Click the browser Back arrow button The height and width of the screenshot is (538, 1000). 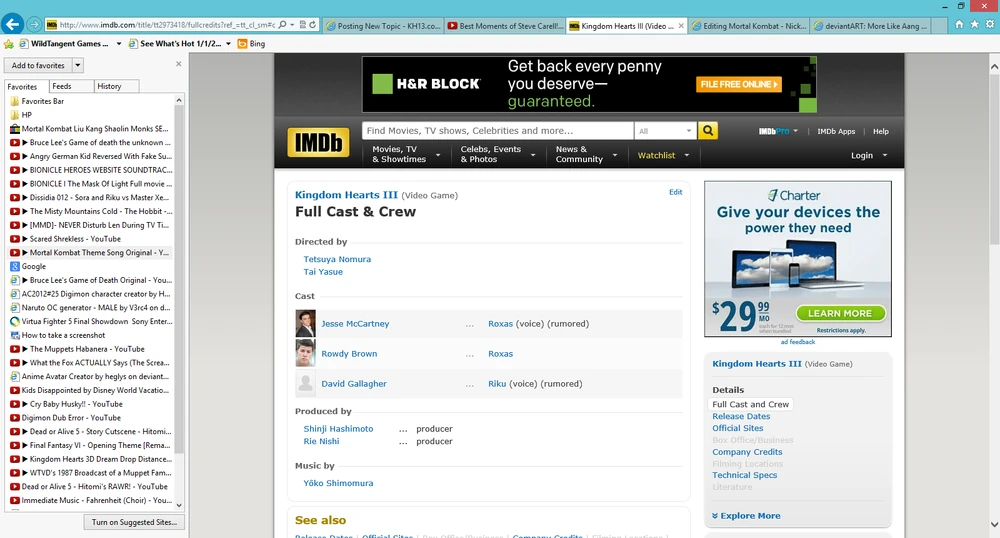tap(13, 23)
